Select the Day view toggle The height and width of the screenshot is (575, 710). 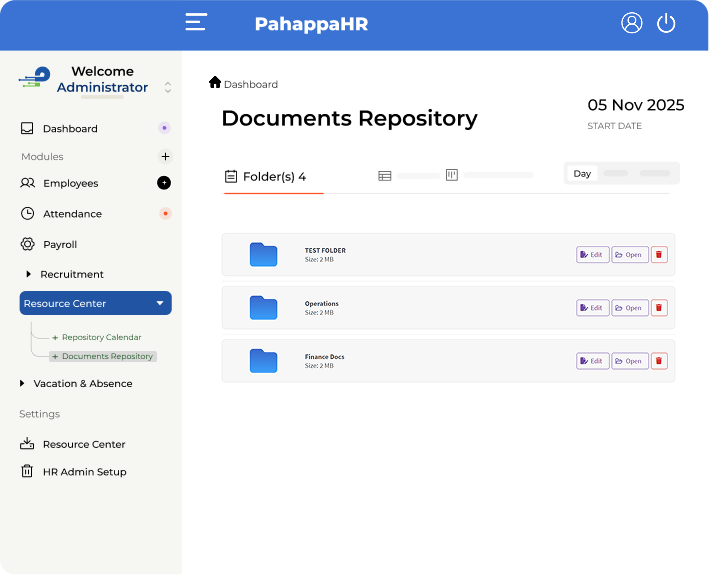click(x=582, y=174)
